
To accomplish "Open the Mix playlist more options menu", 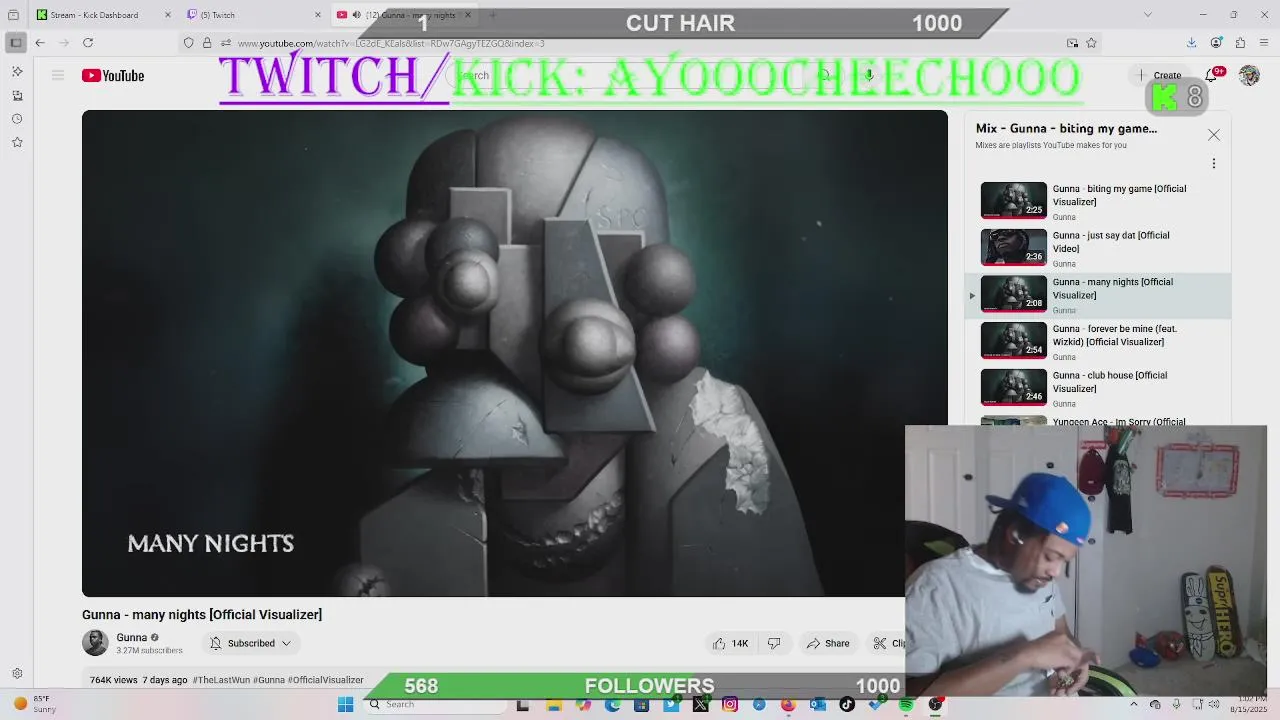I will pos(1214,164).
